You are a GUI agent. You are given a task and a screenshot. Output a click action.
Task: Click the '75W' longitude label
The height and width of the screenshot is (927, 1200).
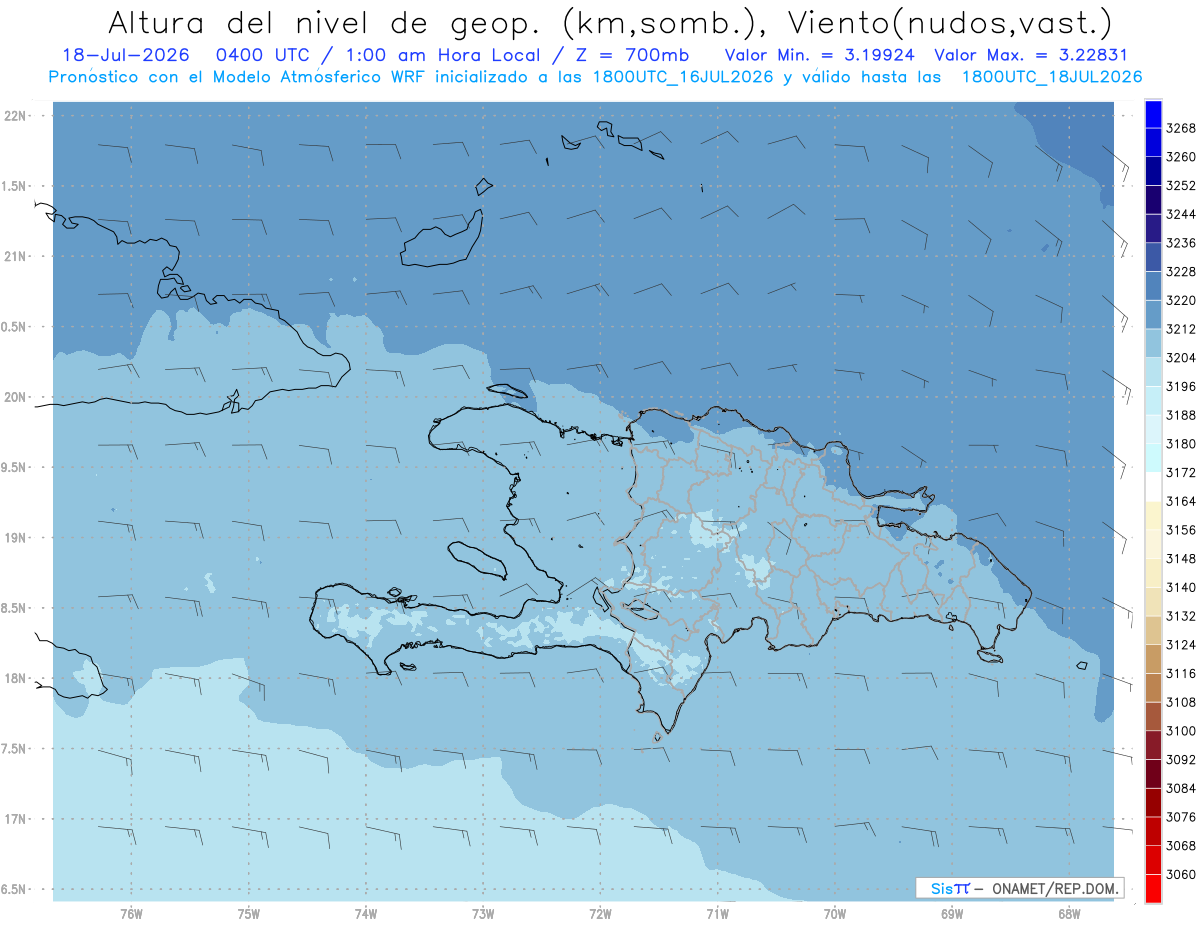tap(249, 914)
